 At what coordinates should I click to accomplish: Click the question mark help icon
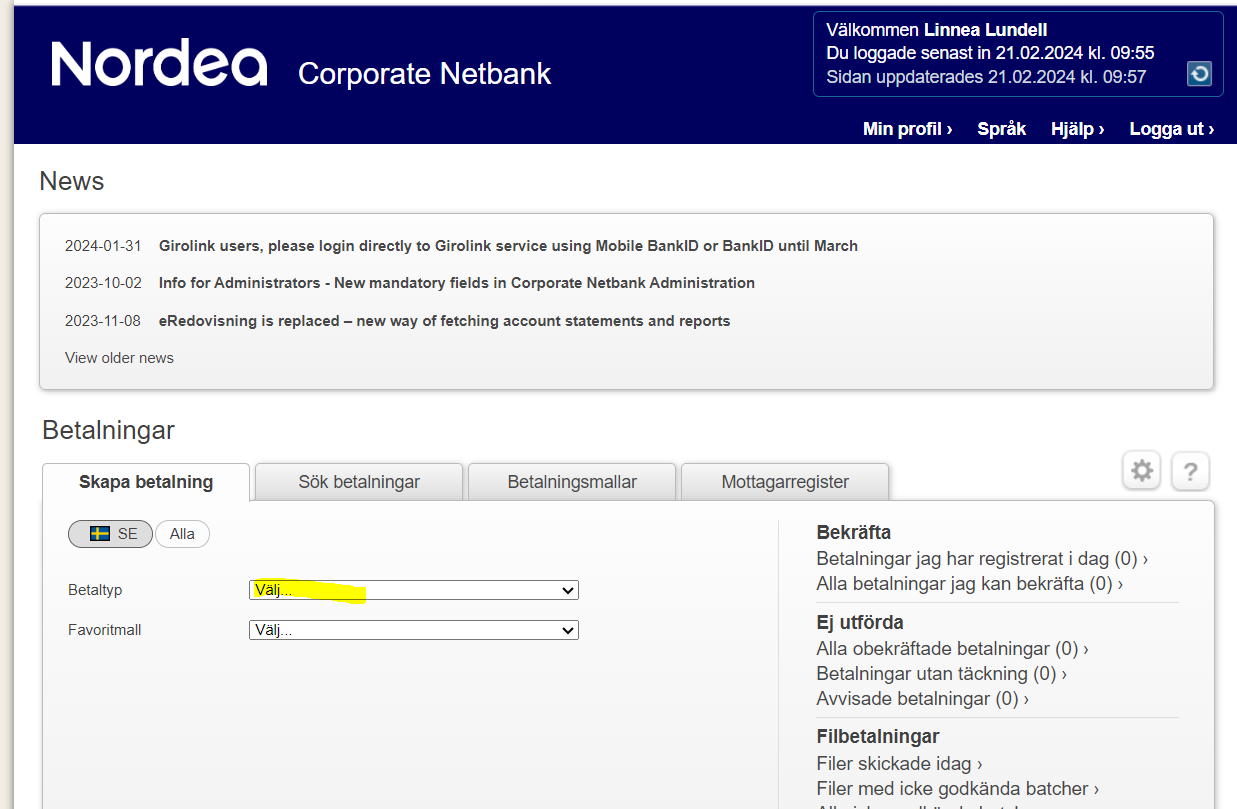[1190, 471]
